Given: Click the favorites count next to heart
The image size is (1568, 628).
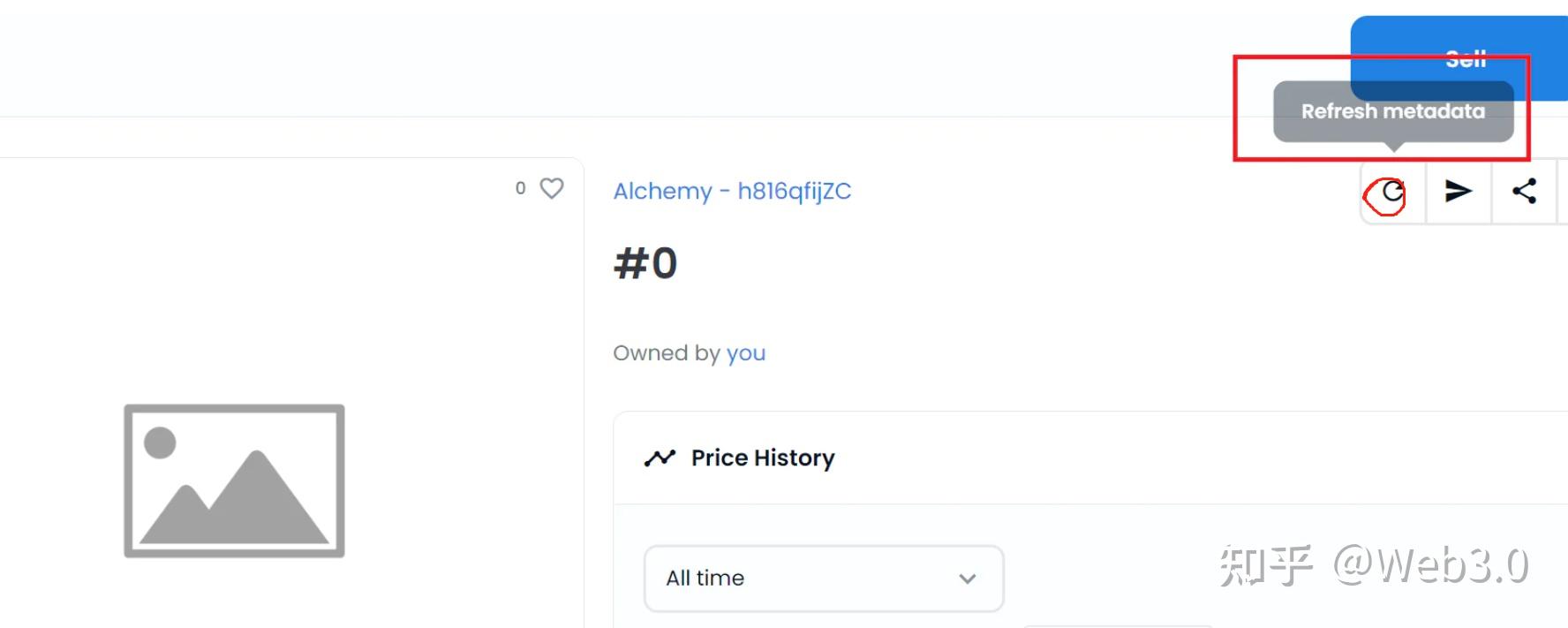Looking at the screenshot, I should (x=521, y=188).
